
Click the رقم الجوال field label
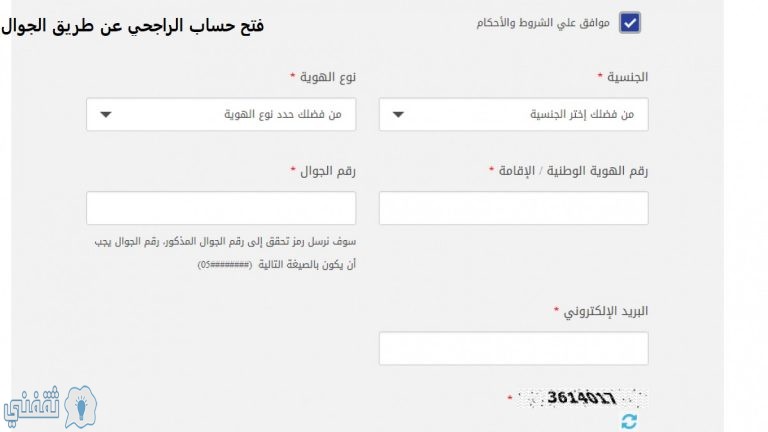(328, 171)
